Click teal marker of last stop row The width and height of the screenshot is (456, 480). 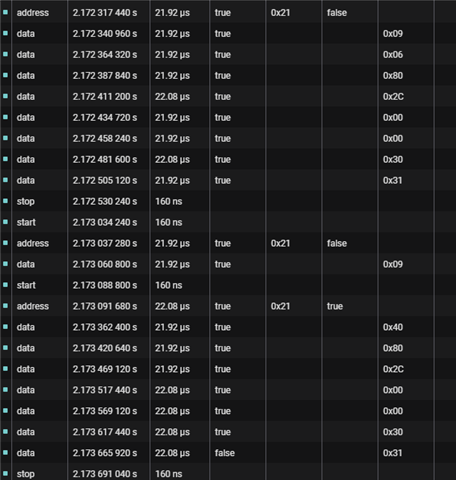pyautogui.click(x=5, y=474)
